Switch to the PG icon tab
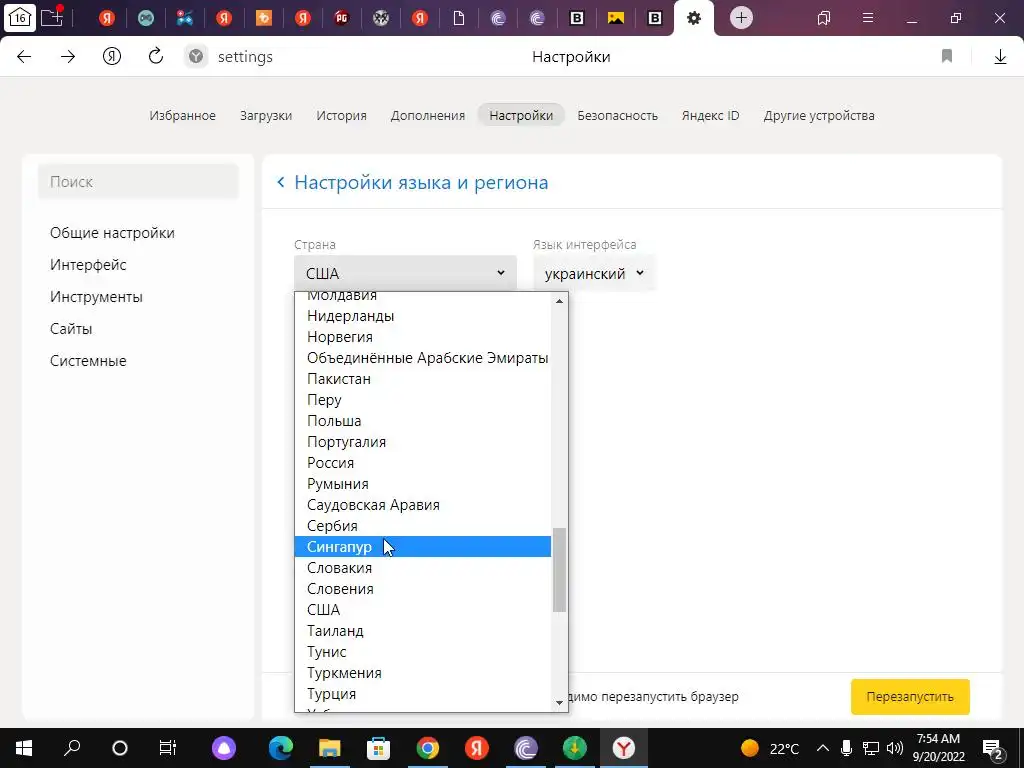 click(x=342, y=18)
